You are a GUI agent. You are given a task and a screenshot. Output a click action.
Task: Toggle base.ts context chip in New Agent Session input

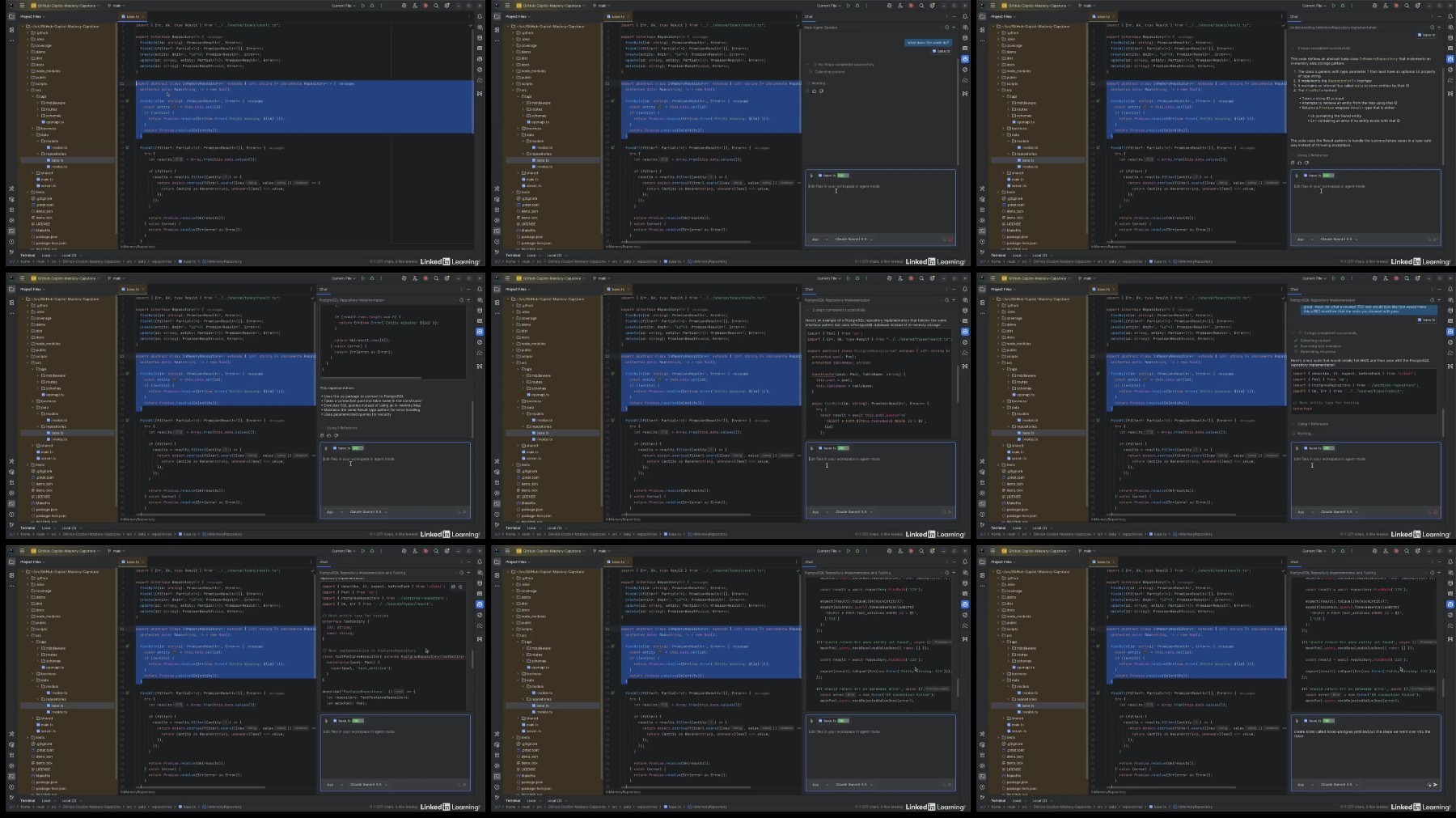(834, 176)
